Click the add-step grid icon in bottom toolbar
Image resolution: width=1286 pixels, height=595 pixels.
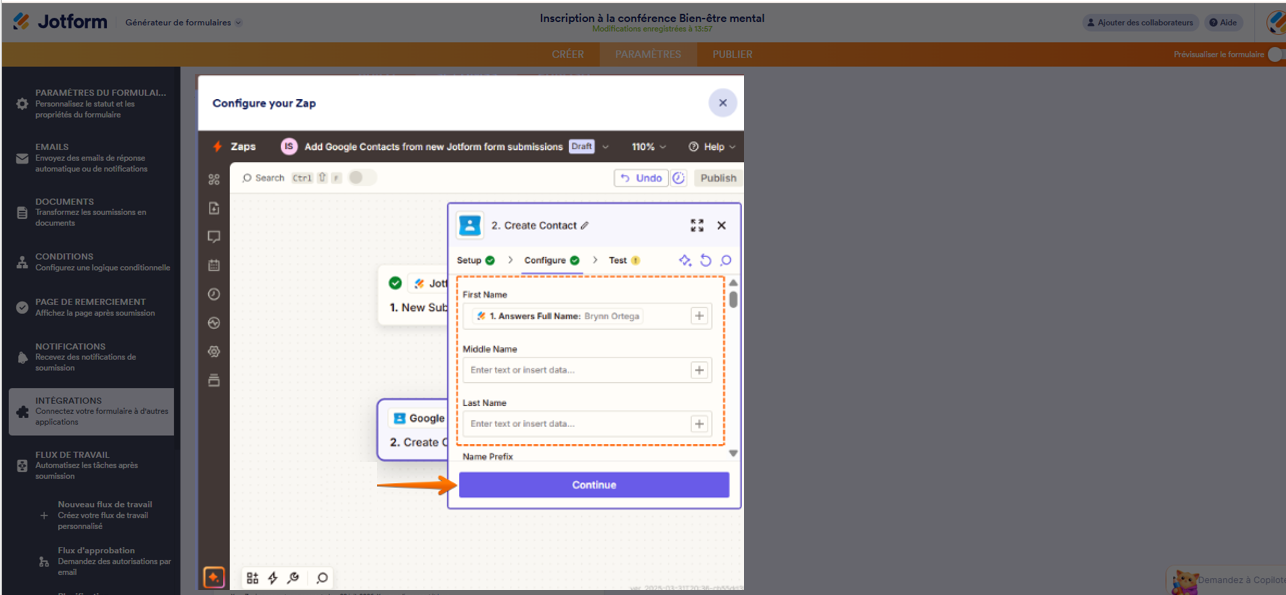pyautogui.click(x=252, y=578)
